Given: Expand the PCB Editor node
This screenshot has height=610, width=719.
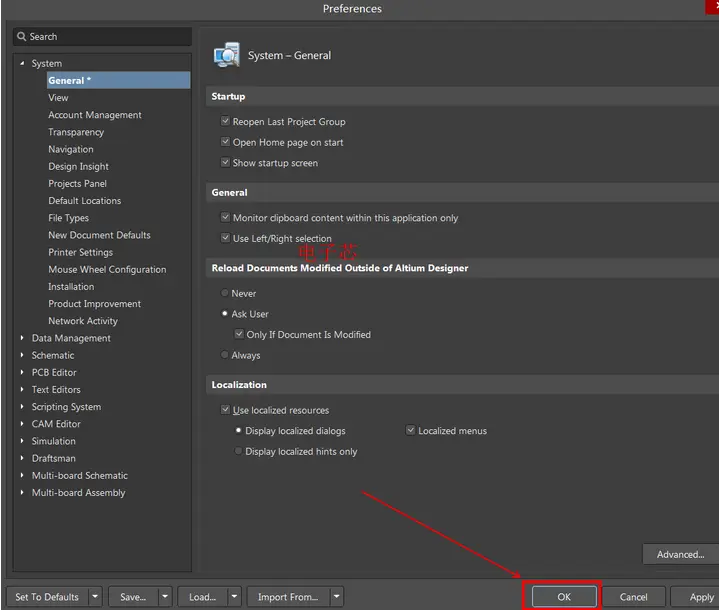Looking at the screenshot, I should click(22, 372).
